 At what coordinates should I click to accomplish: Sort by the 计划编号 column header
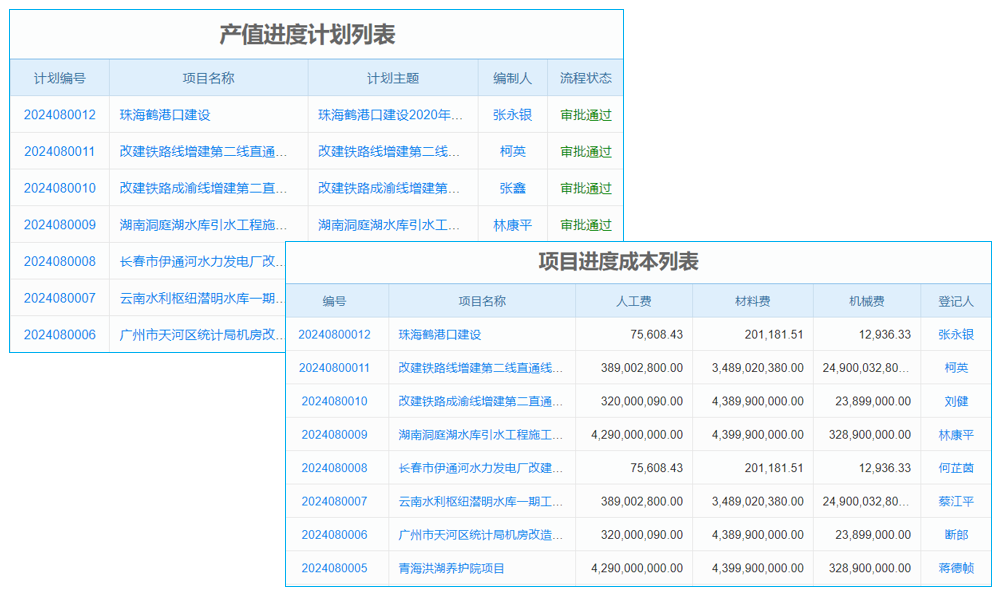[x=60, y=77]
